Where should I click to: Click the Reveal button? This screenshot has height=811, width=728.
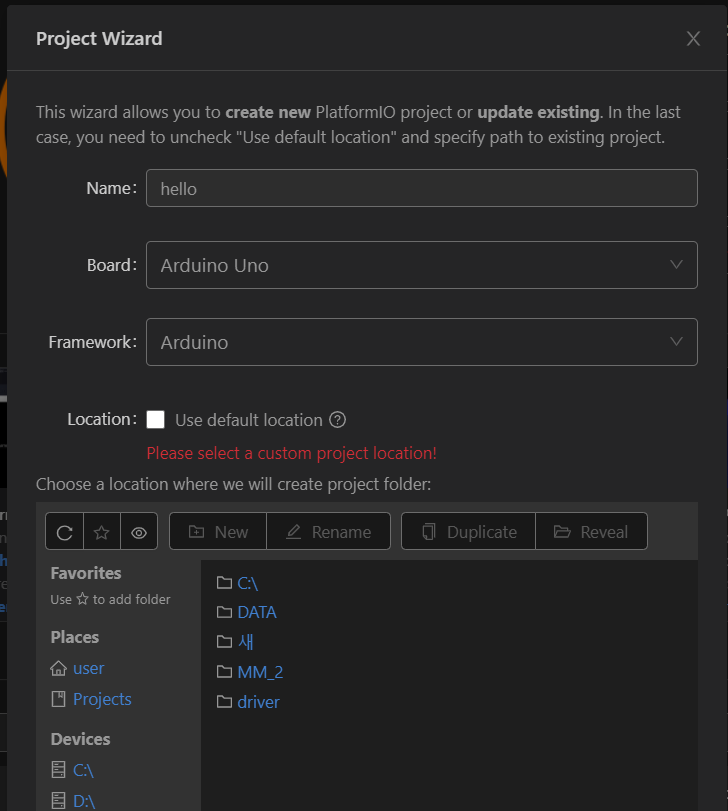[x=591, y=532]
